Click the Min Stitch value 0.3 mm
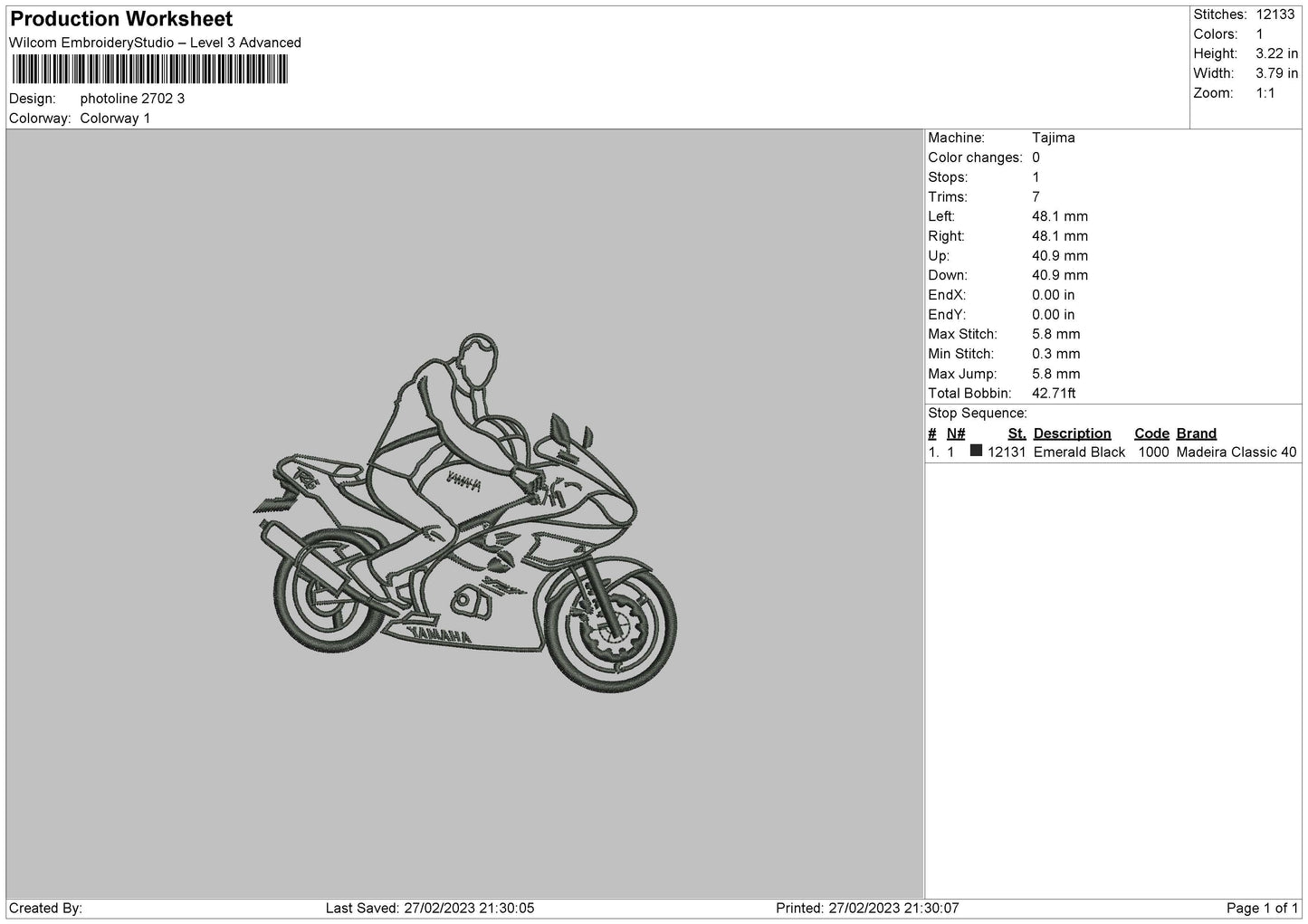1308x924 pixels. 1056,354
